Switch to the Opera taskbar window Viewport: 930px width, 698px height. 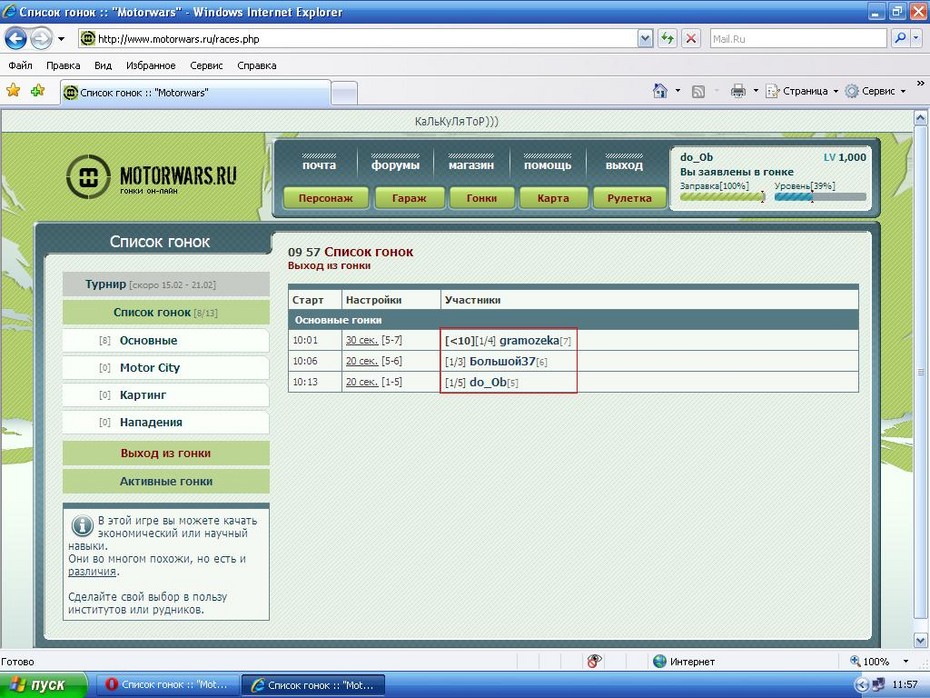(x=167, y=685)
